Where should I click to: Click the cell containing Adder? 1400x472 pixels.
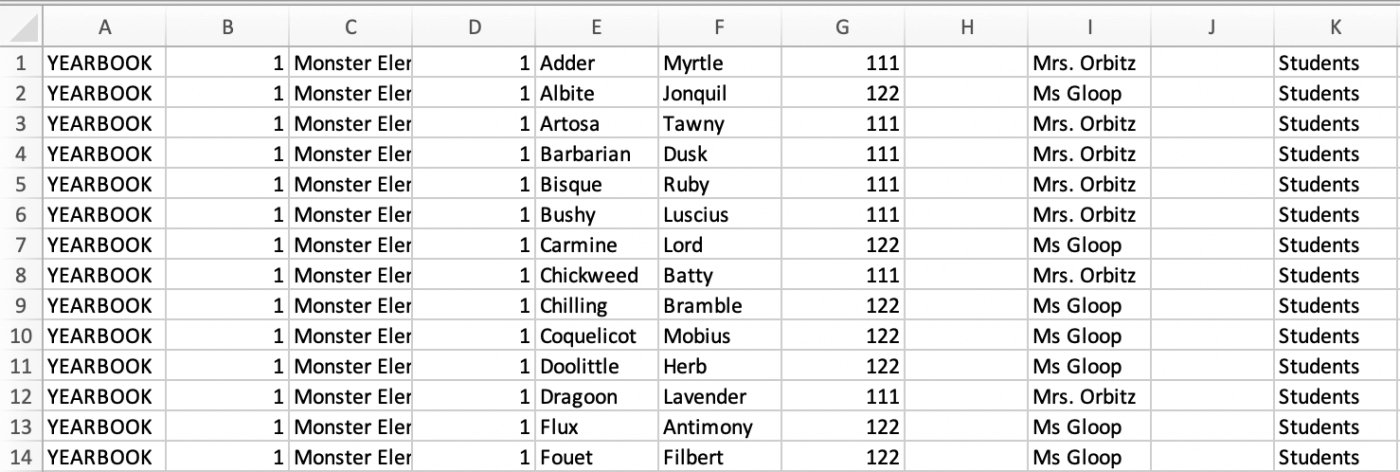tap(597, 63)
